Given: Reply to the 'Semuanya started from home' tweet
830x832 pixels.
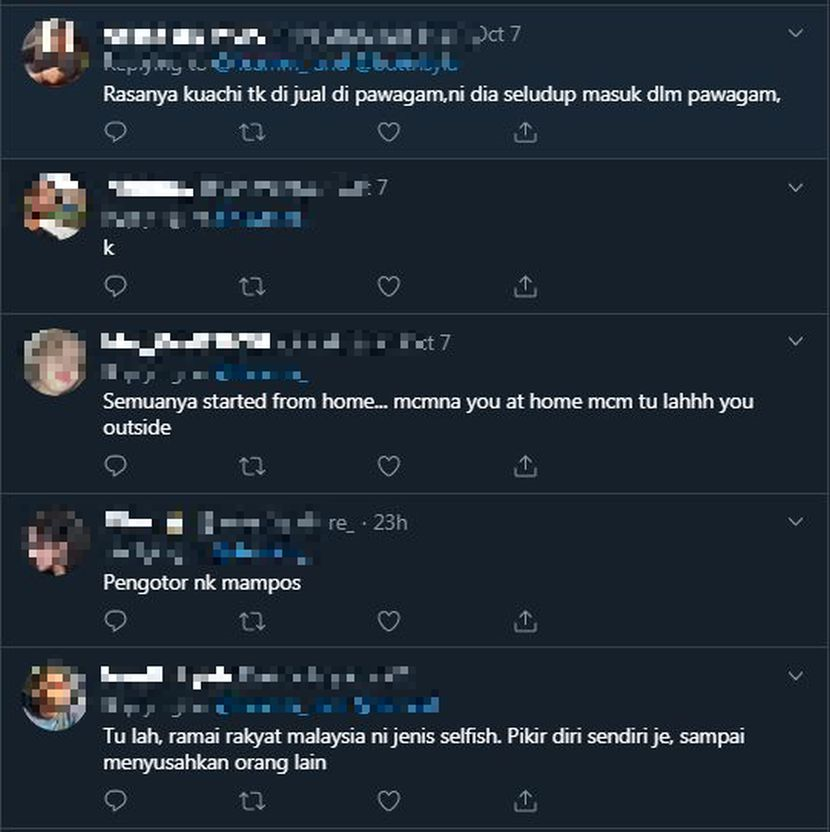Looking at the screenshot, I should point(115,466).
